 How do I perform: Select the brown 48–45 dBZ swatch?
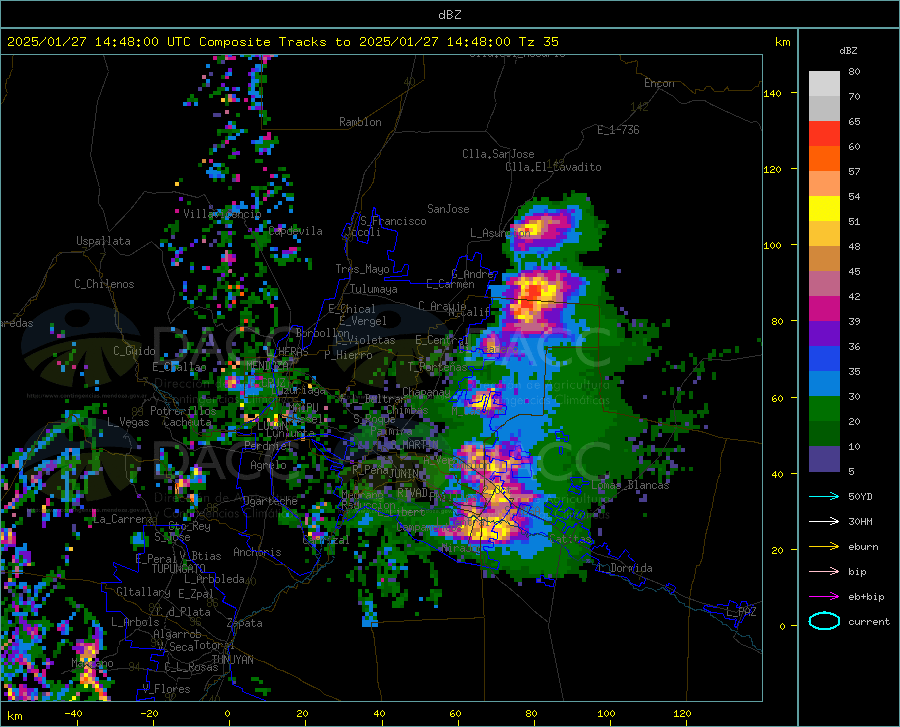(x=824, y=259)
